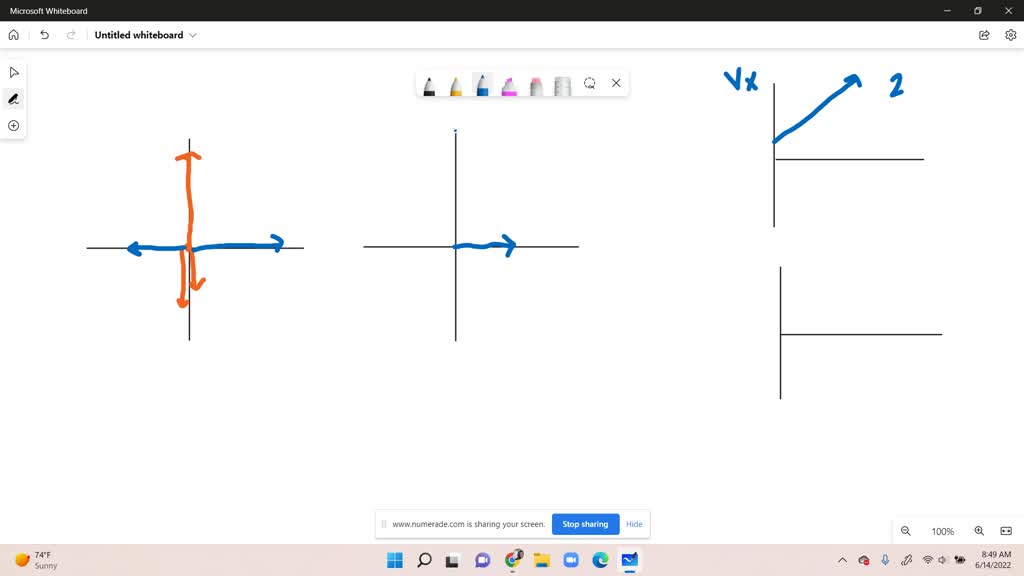
Task: Close the pen toolbar
Action: point(616,83)
